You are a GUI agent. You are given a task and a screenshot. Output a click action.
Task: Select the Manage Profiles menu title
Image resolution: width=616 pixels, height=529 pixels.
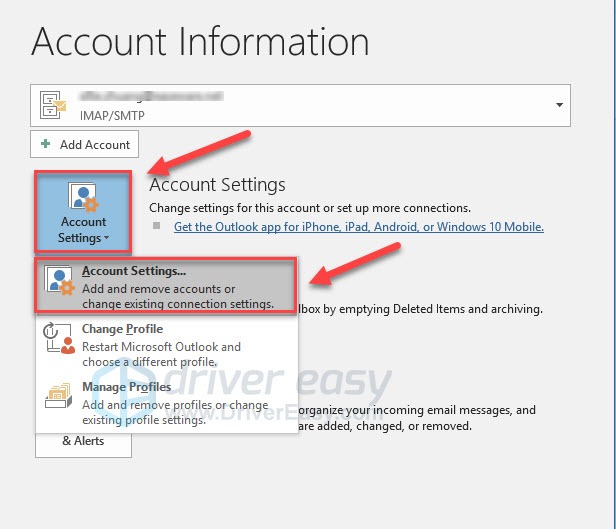pos(126,387)
